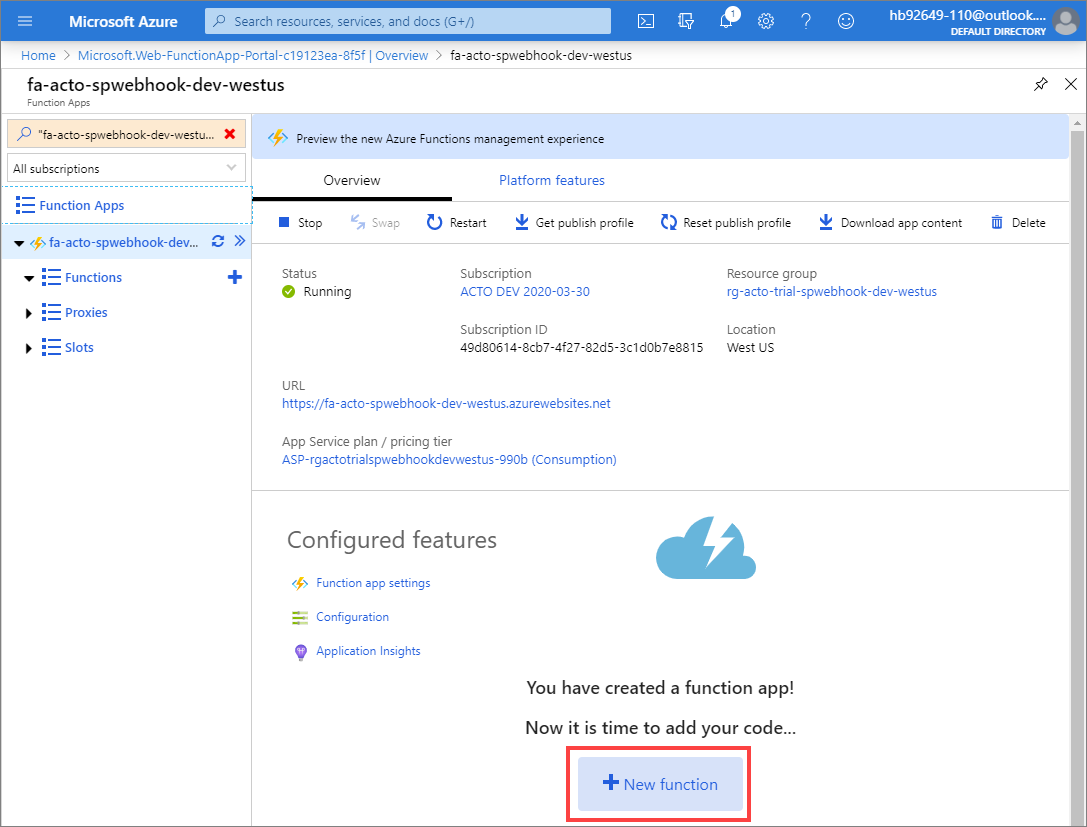This screenshot has width=1087, height=827.
Task: Open the Directory and subscription filter icon
Action: 686,21
